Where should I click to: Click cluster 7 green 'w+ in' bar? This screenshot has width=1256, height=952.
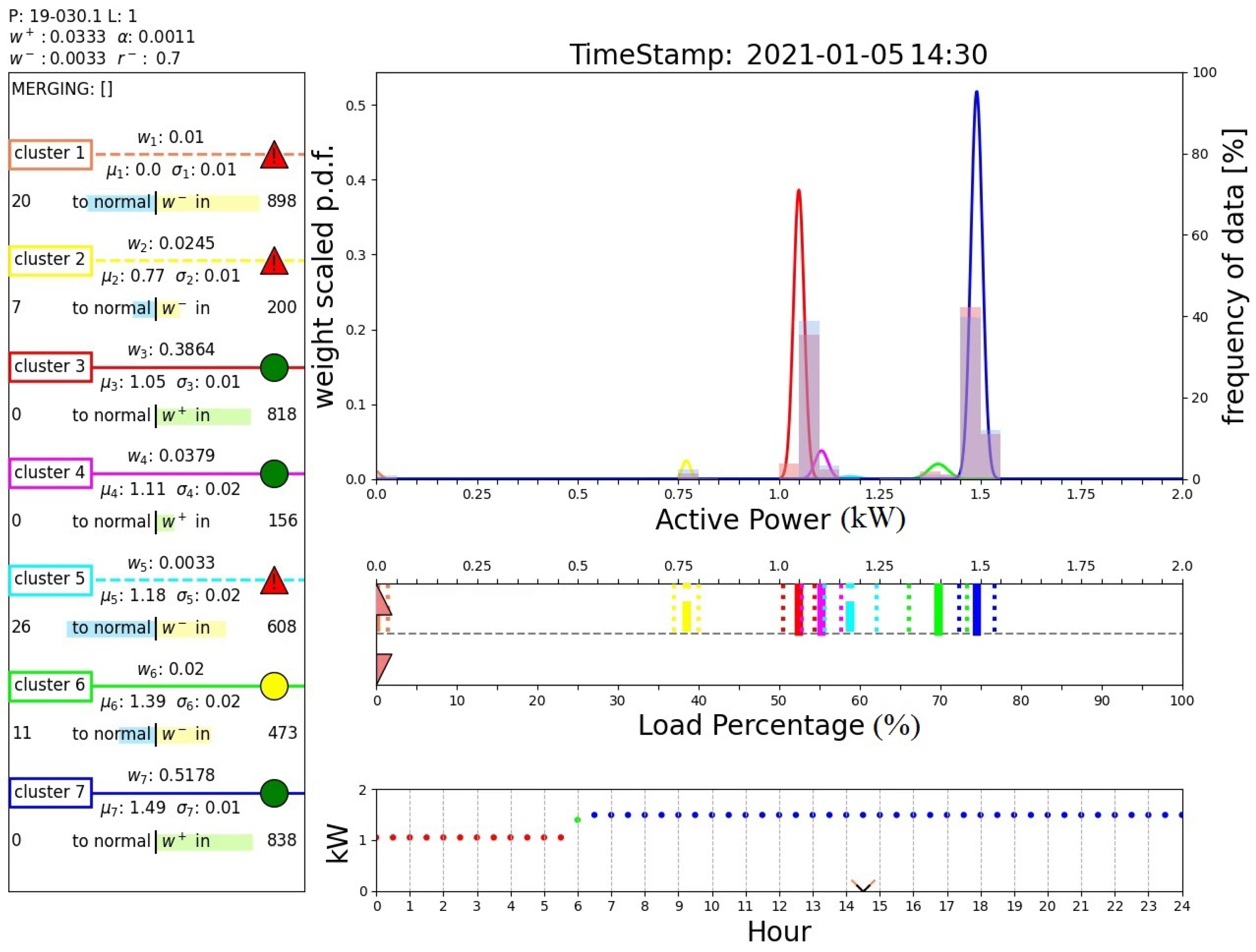[204, 842]
